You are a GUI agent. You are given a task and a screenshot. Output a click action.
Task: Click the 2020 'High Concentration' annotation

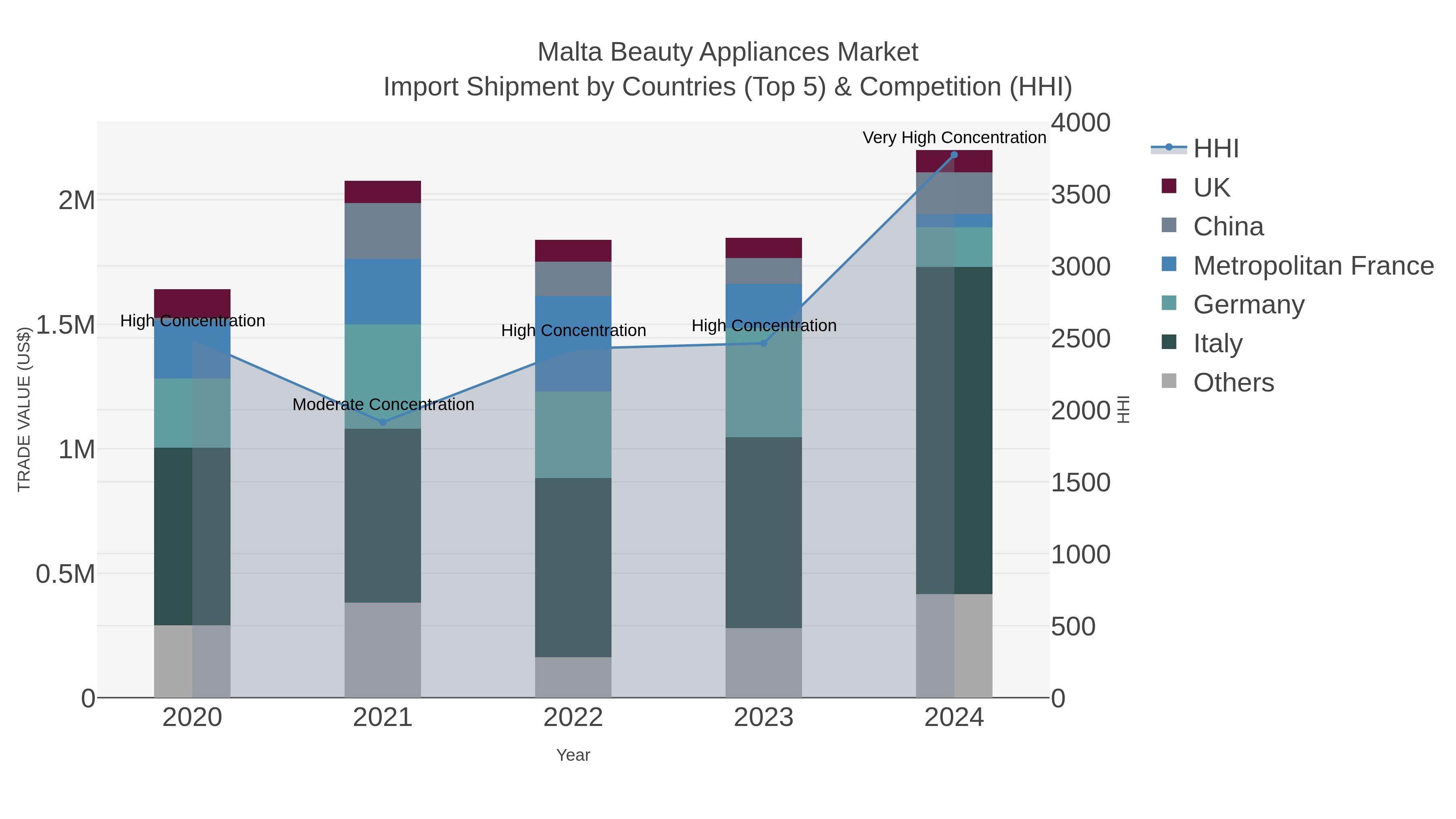pyautogui.click(x=193, y=320)
